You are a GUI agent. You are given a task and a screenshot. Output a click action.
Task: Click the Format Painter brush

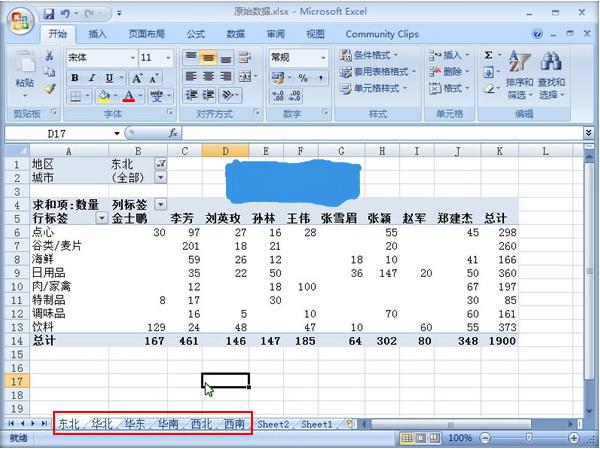tap(49, 89)
